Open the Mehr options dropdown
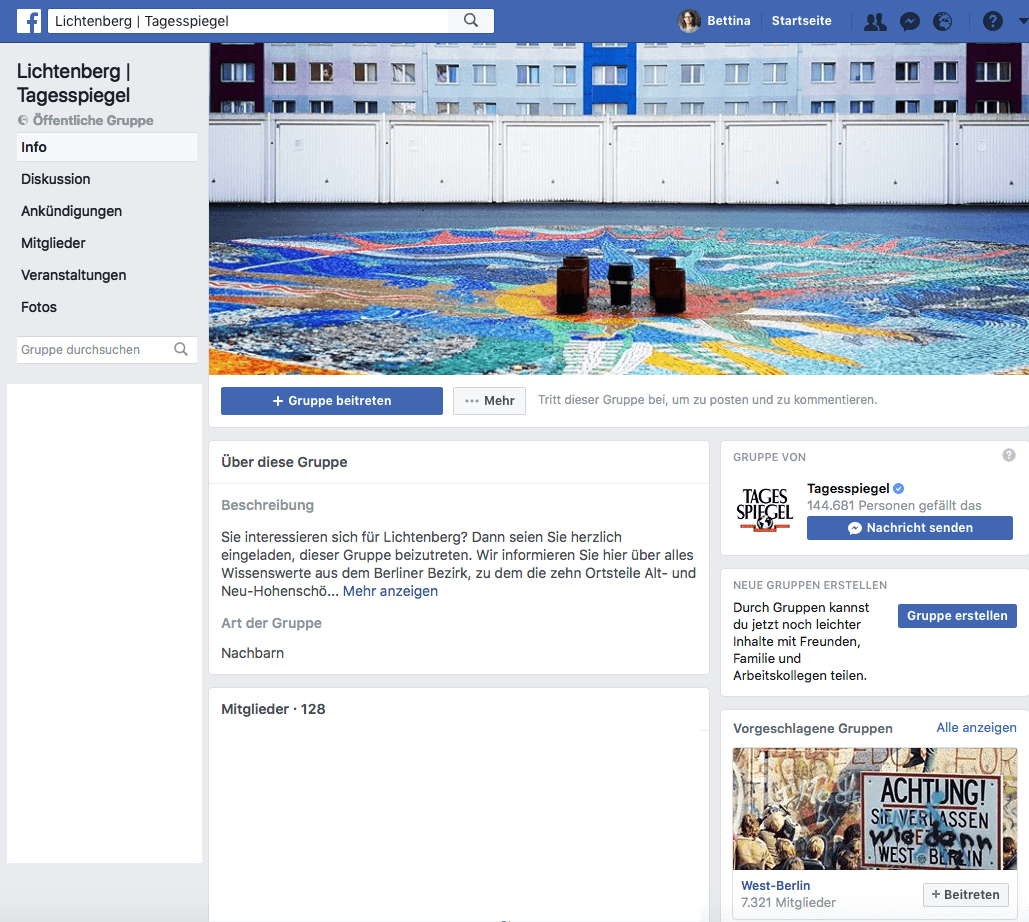Viewport: 1029px width, 922px height. coord(489,401)
